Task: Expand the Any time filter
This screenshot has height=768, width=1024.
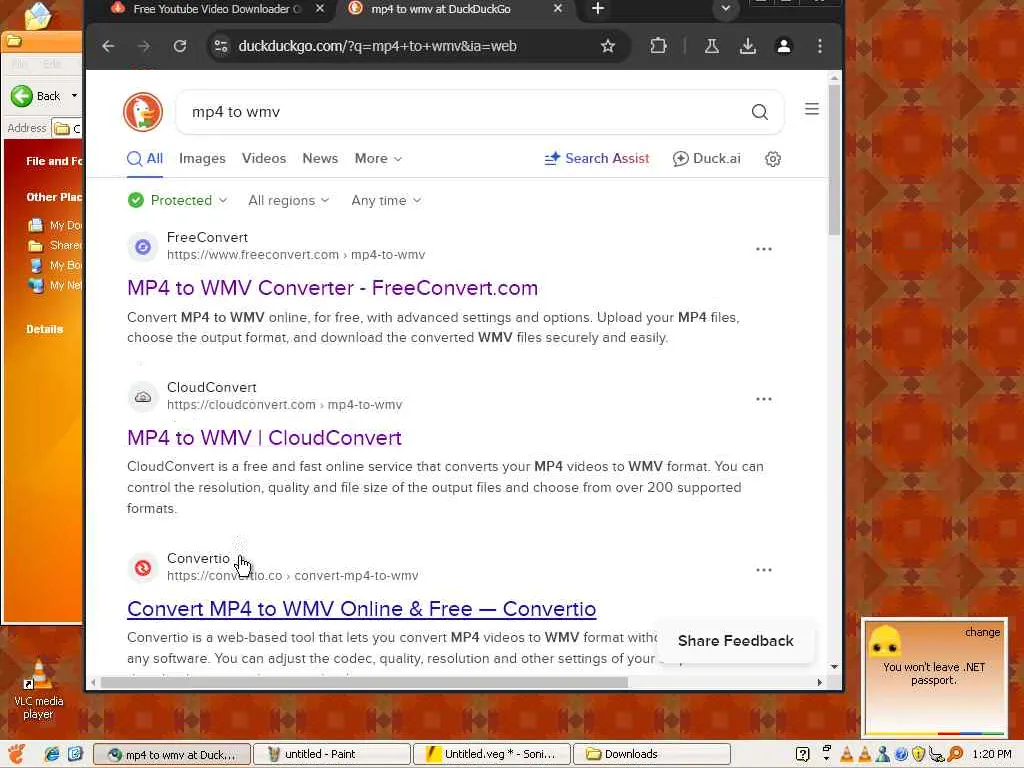Action: 386,200
